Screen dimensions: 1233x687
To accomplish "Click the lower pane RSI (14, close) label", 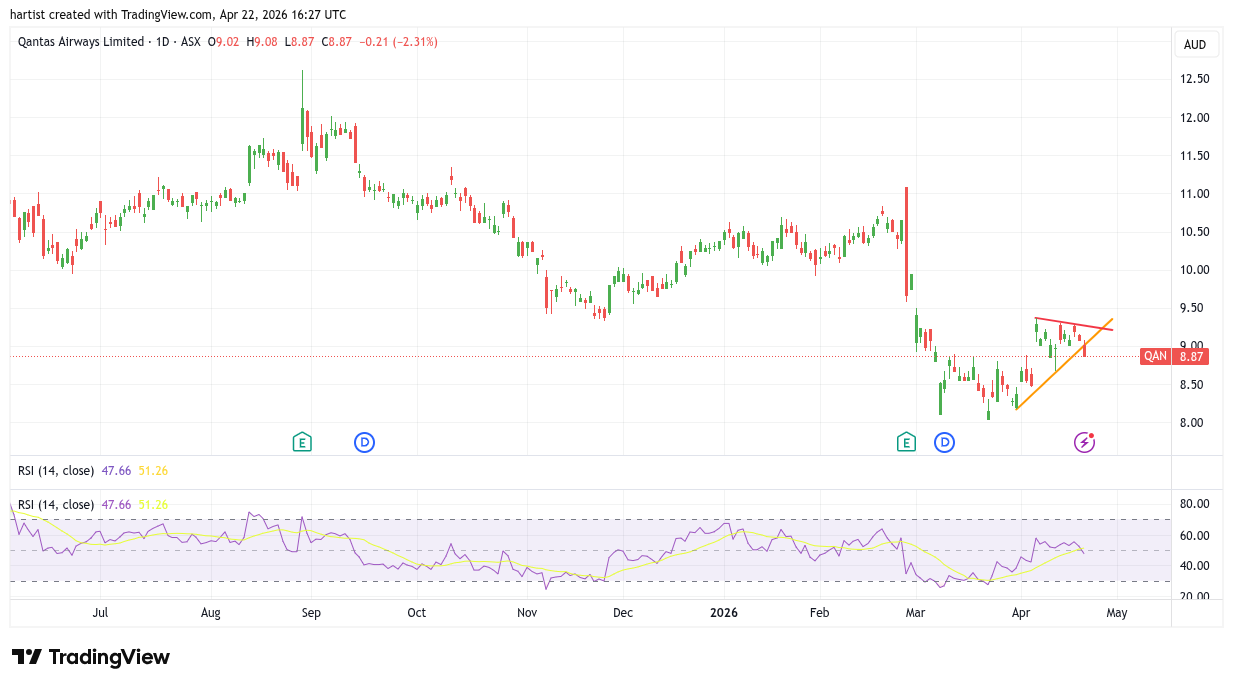I will click(x=56, y=504).
